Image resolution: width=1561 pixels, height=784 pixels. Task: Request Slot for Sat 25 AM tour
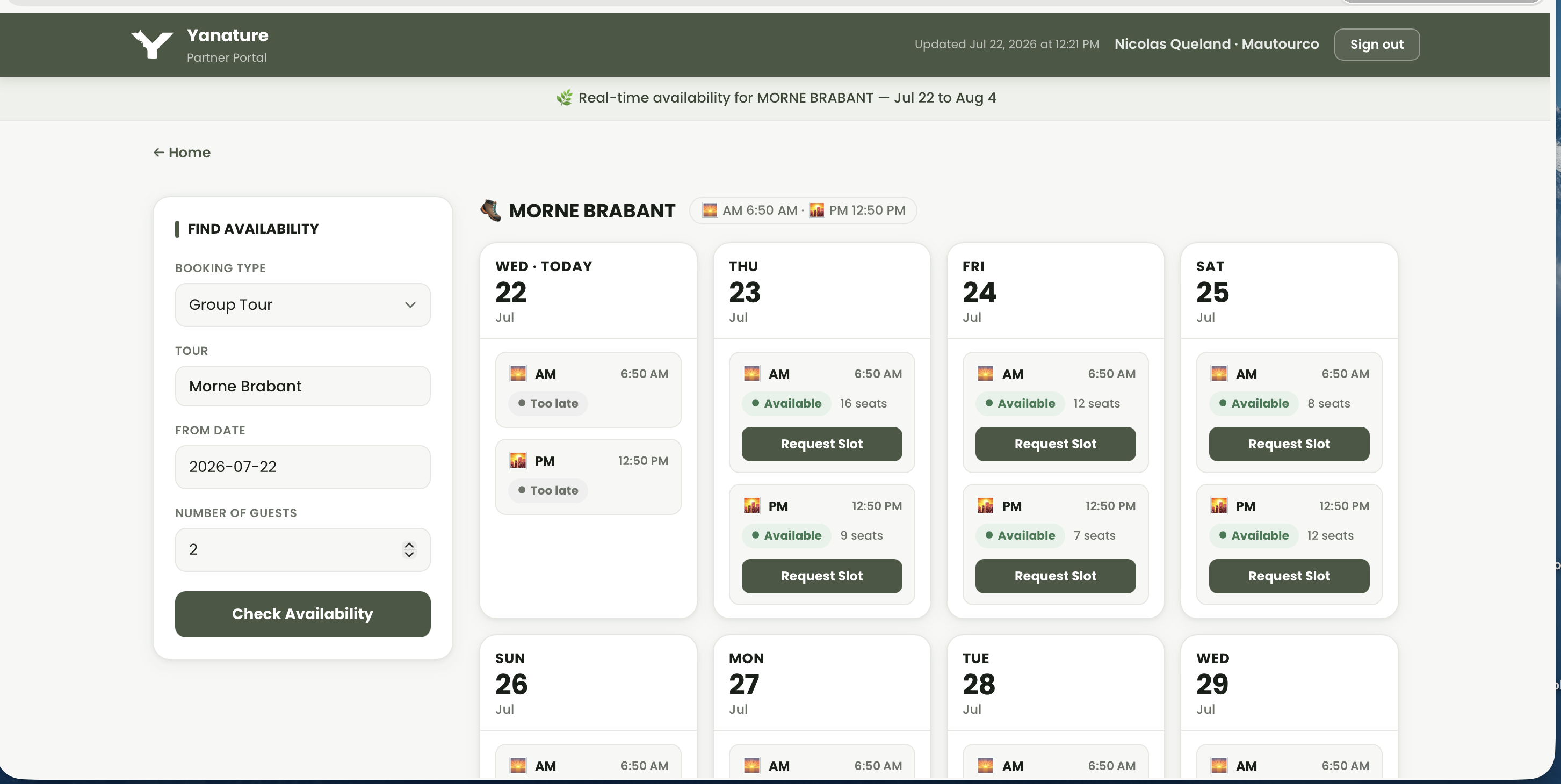point(1289,444)
